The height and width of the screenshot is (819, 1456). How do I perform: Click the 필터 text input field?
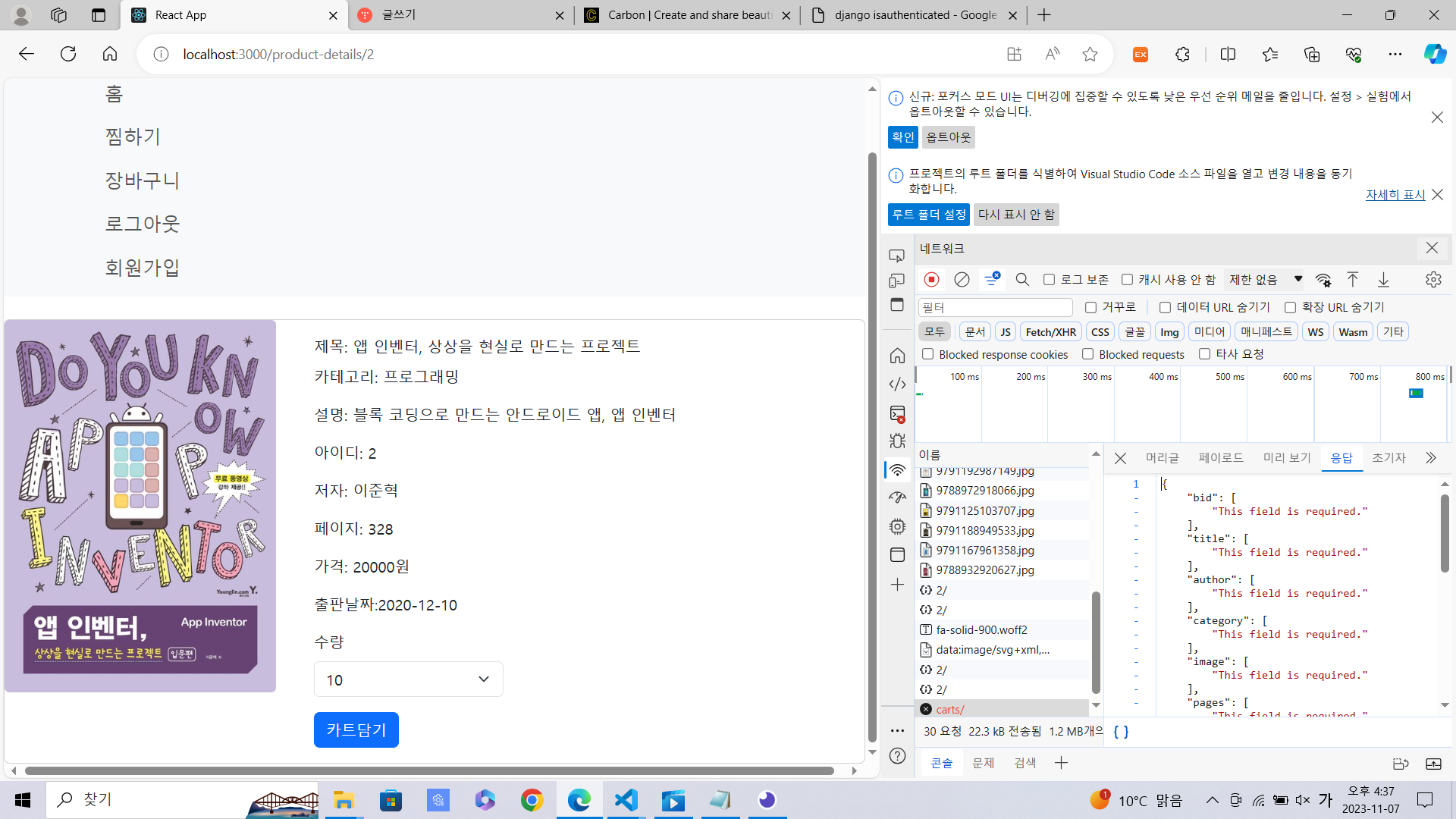click(995, 307)
